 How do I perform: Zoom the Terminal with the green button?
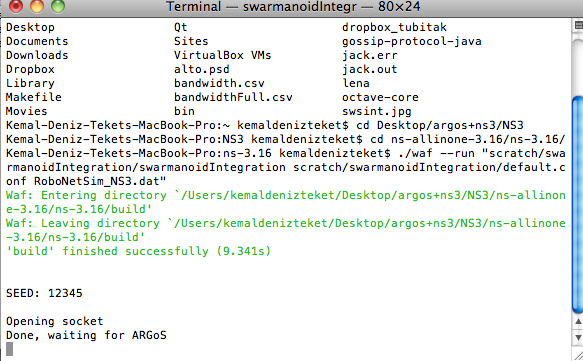click(58, 6)
